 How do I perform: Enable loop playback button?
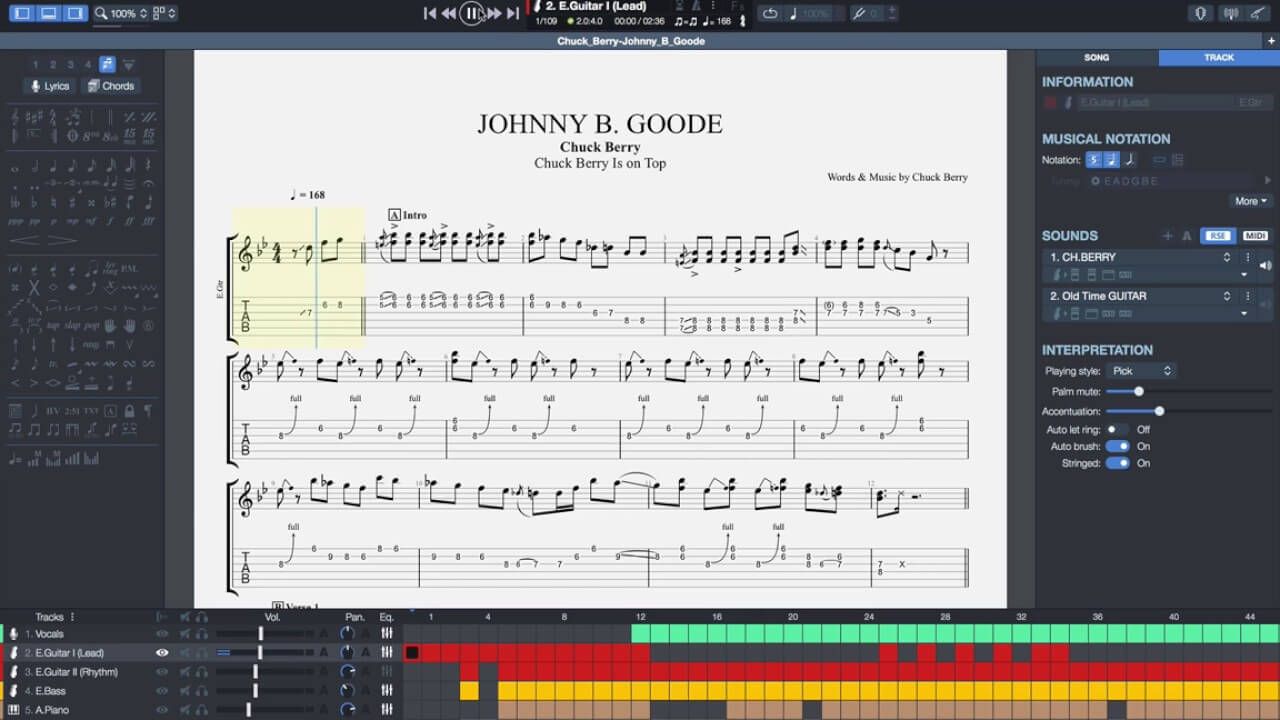tap(769, 13)
